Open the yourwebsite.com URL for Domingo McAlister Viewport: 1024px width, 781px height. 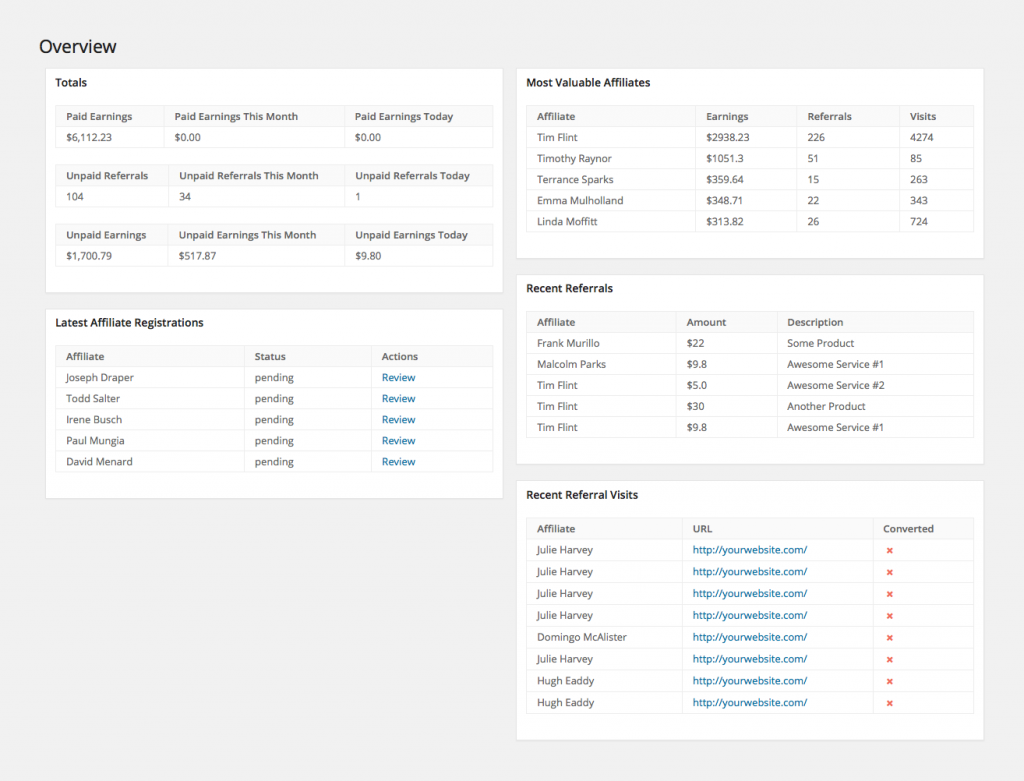pos(750,637)
